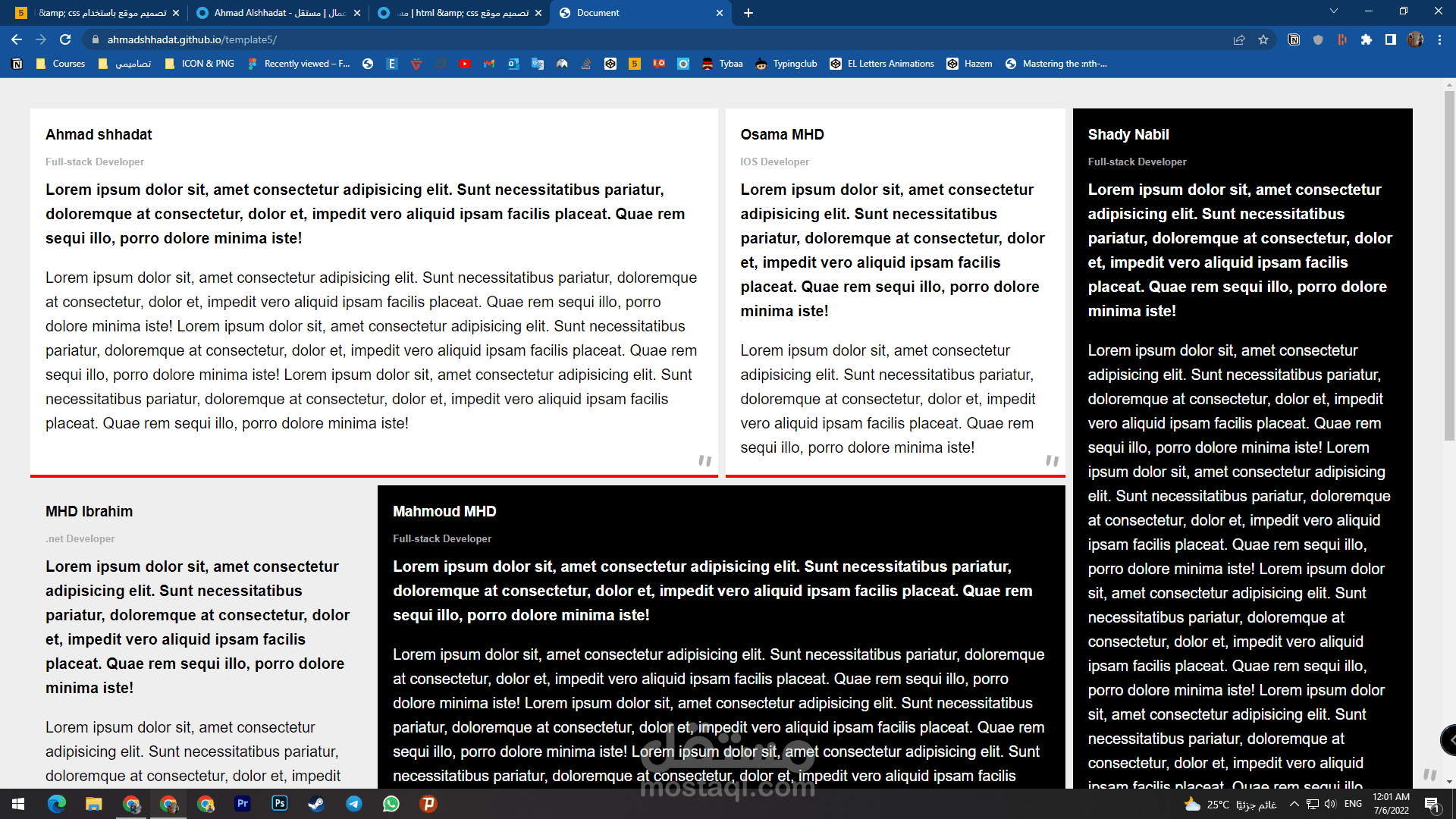Open the Notion extension icon

coord(1294,39)
